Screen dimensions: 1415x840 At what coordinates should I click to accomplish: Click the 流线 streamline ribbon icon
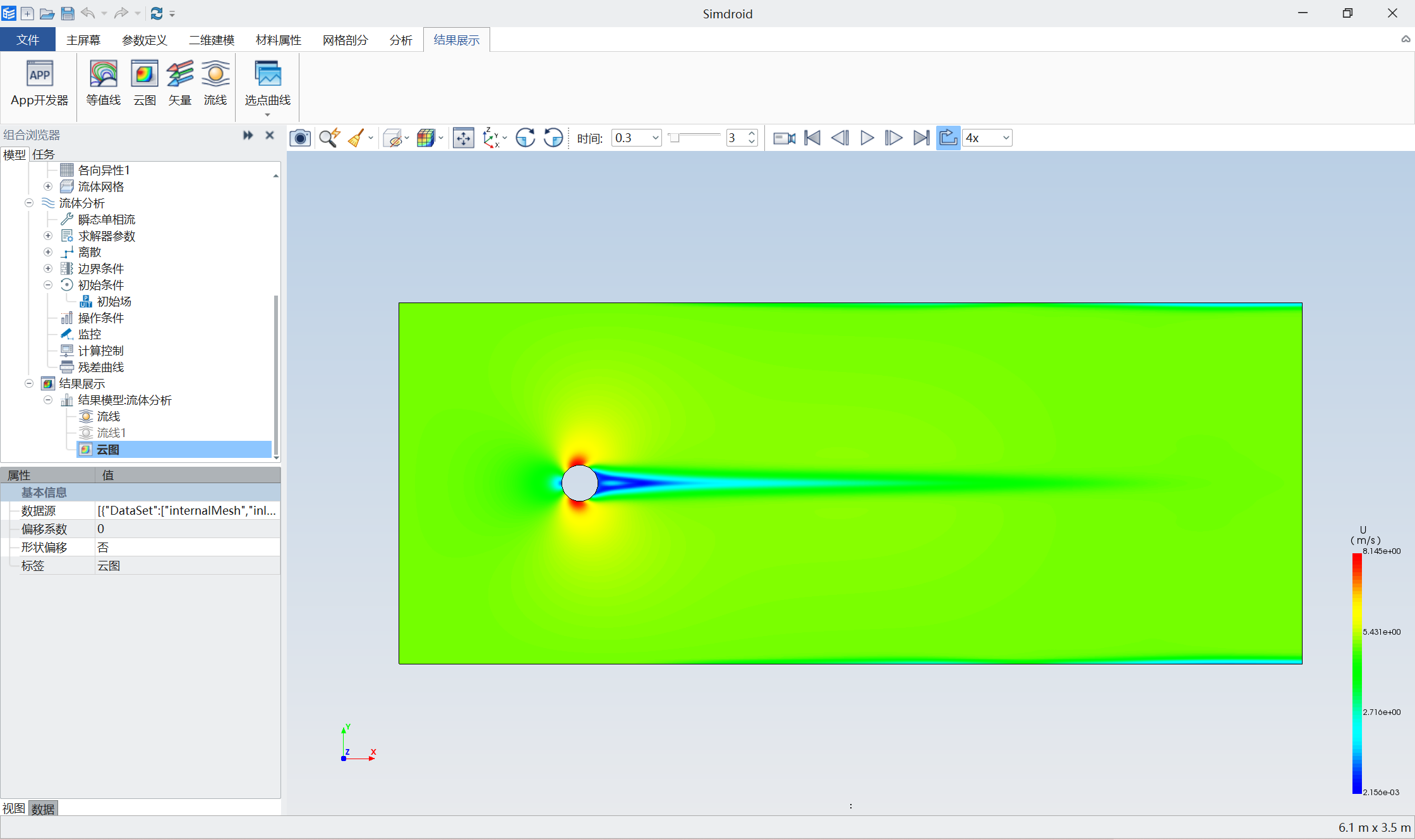tap(215, 84)
